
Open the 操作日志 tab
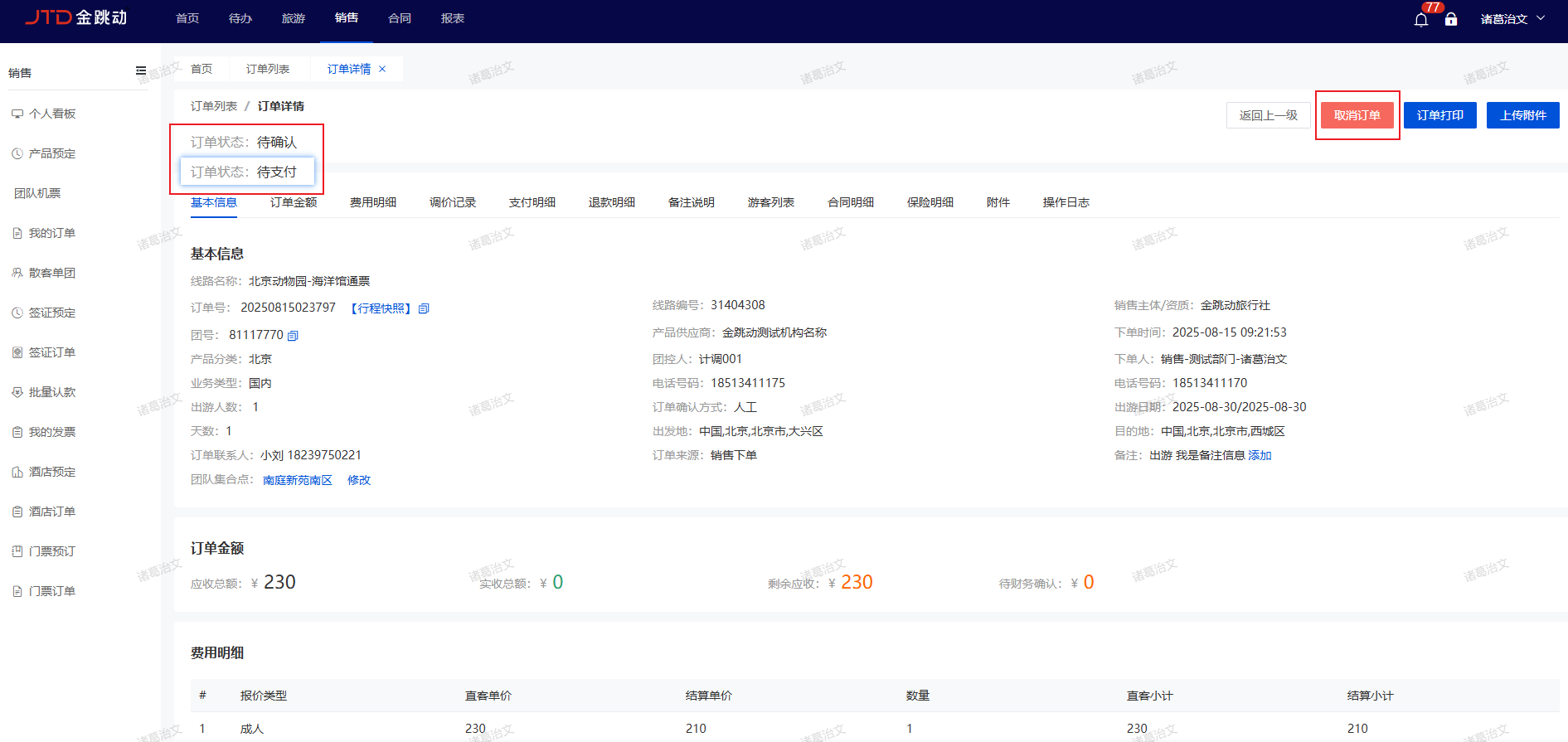point(1066,202)
